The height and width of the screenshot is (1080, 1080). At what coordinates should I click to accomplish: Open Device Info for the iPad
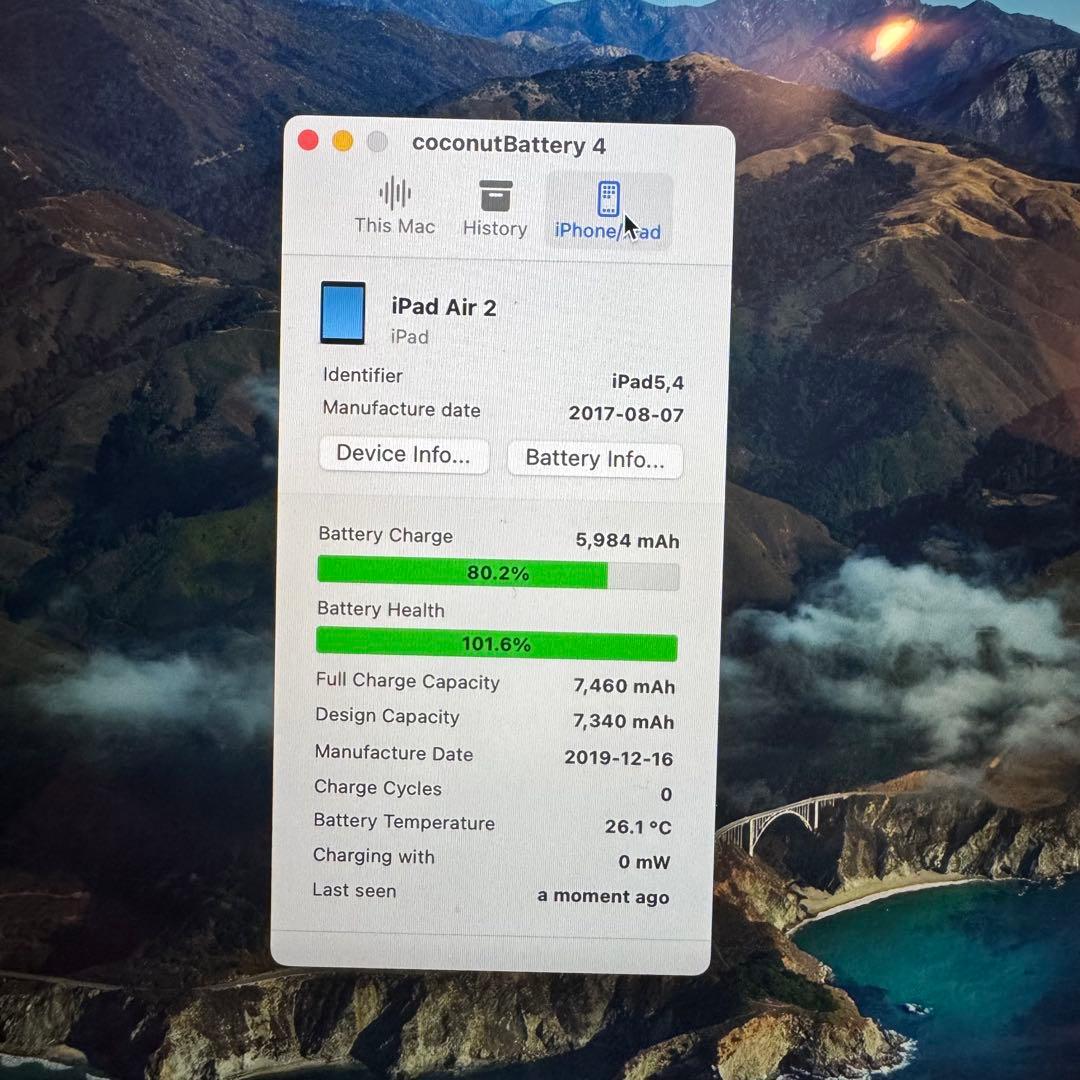pos(403,454)
